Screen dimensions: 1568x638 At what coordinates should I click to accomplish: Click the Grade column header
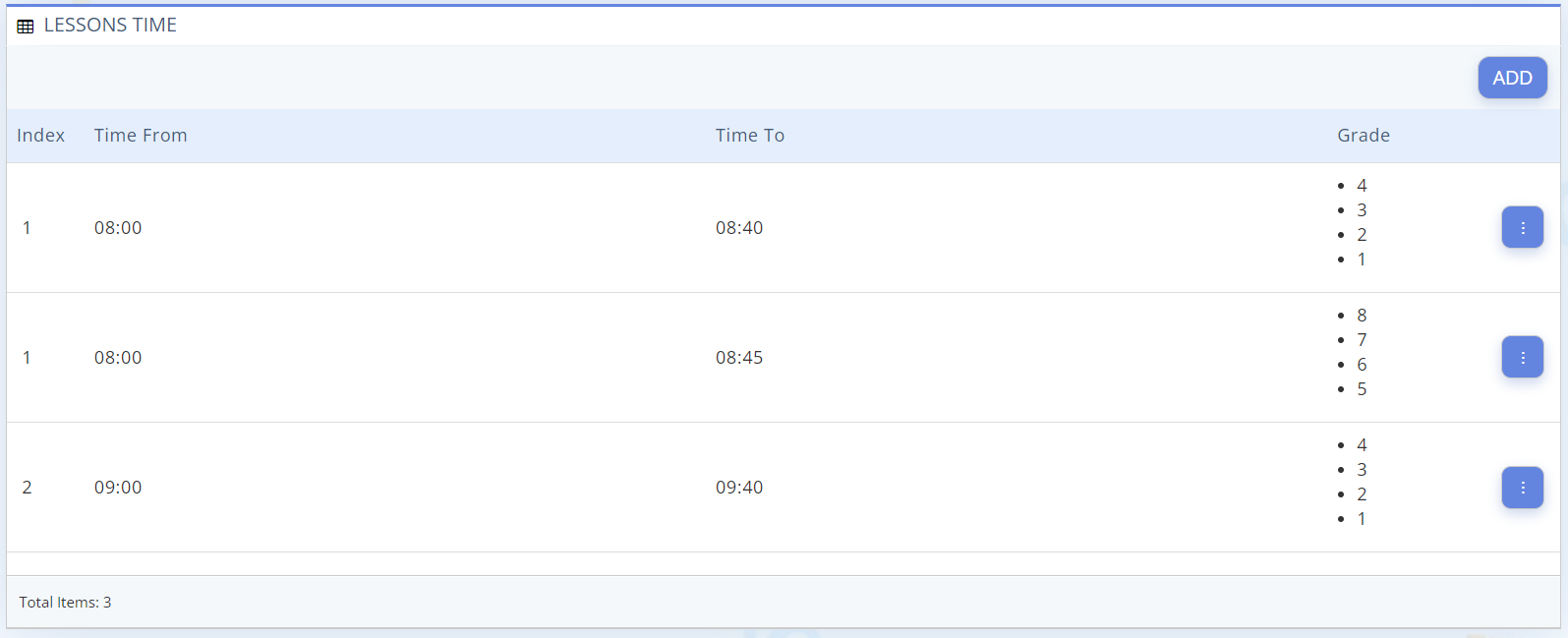(x=1364, y=136)
